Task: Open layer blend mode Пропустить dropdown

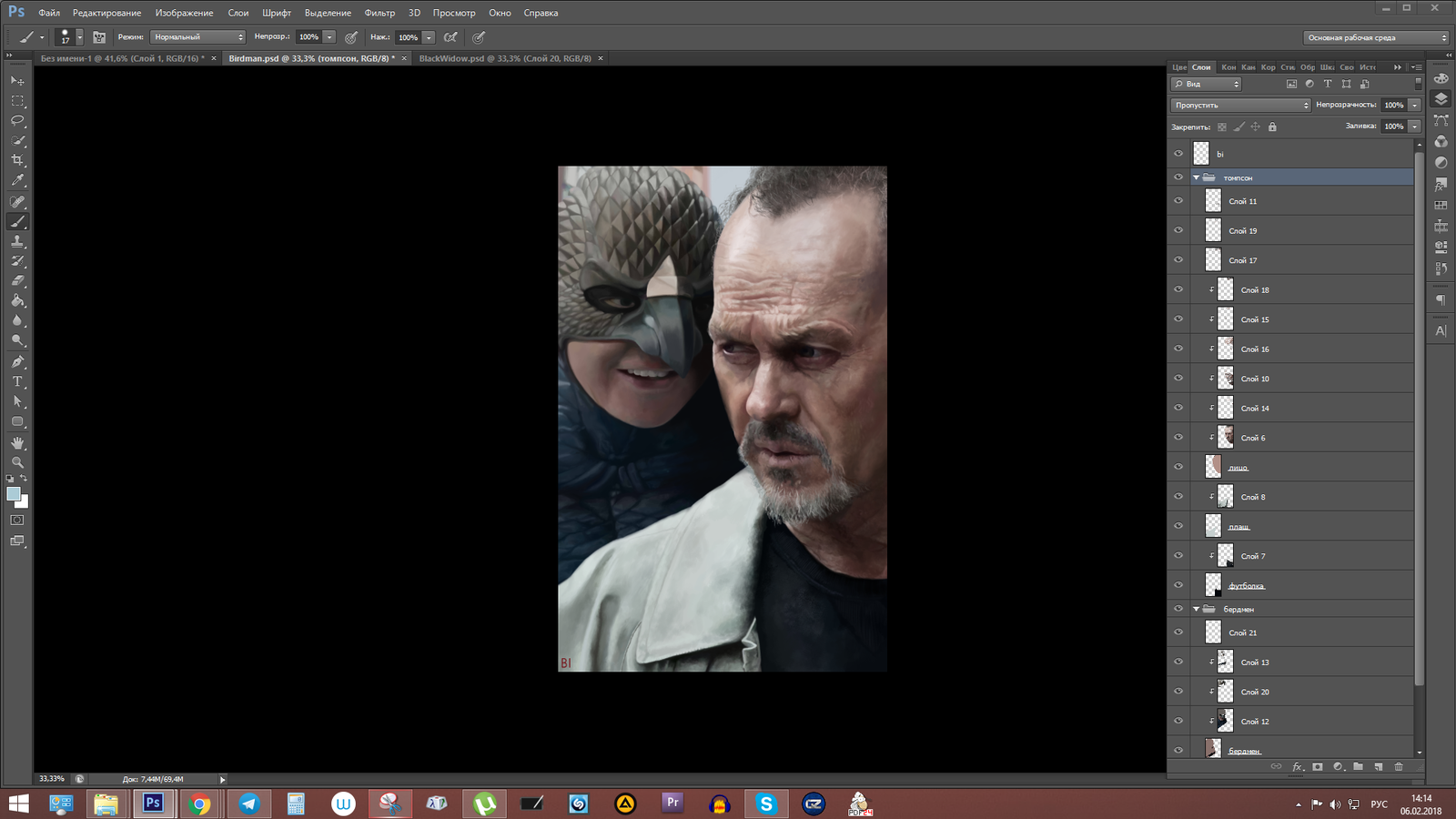Action: [1240, 105]
